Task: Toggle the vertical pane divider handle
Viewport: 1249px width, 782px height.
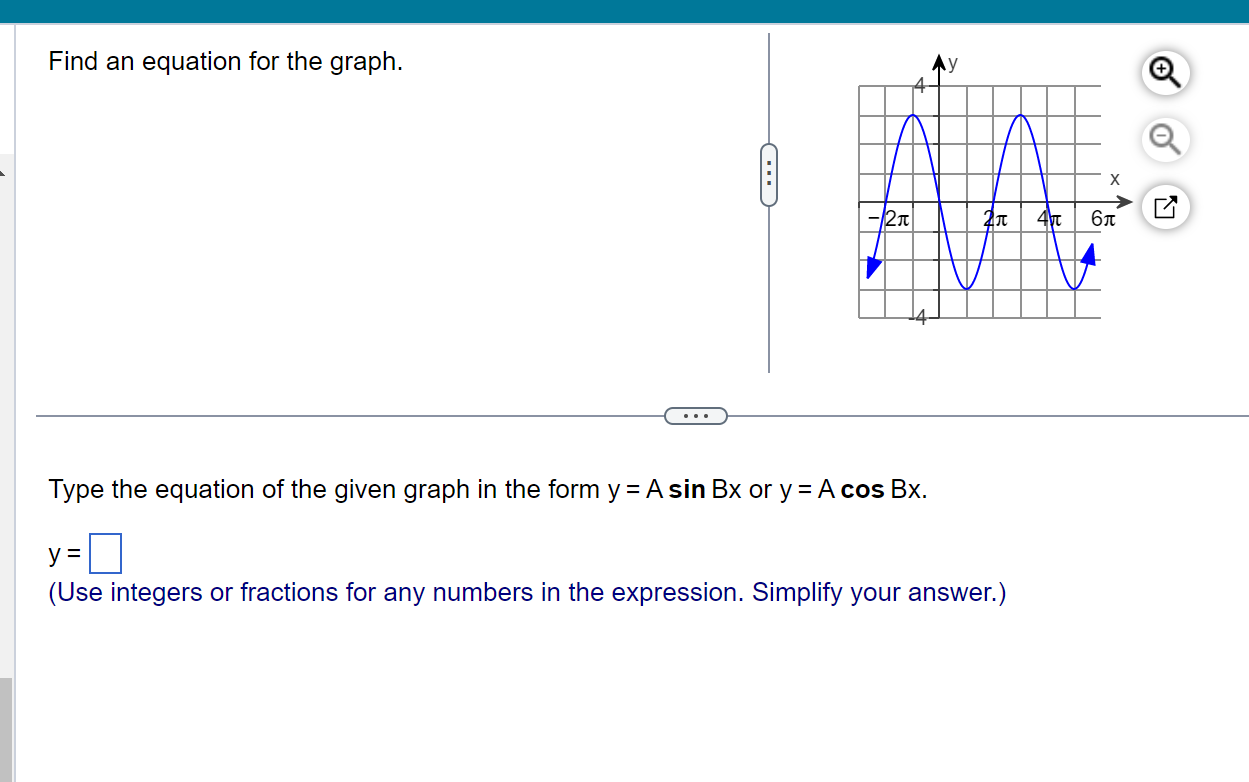Action: coord(768,175)
